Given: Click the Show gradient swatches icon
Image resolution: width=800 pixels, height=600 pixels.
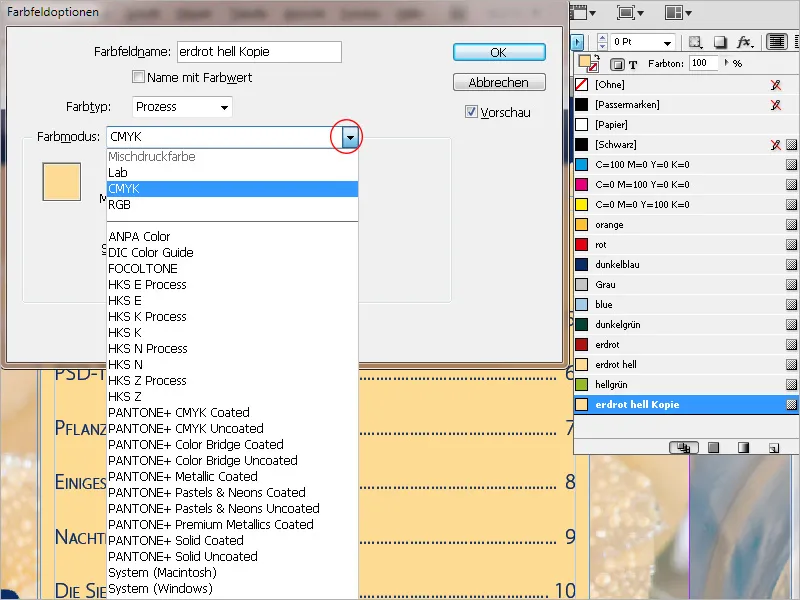Looking at the screenshot, I should [741, 450].
